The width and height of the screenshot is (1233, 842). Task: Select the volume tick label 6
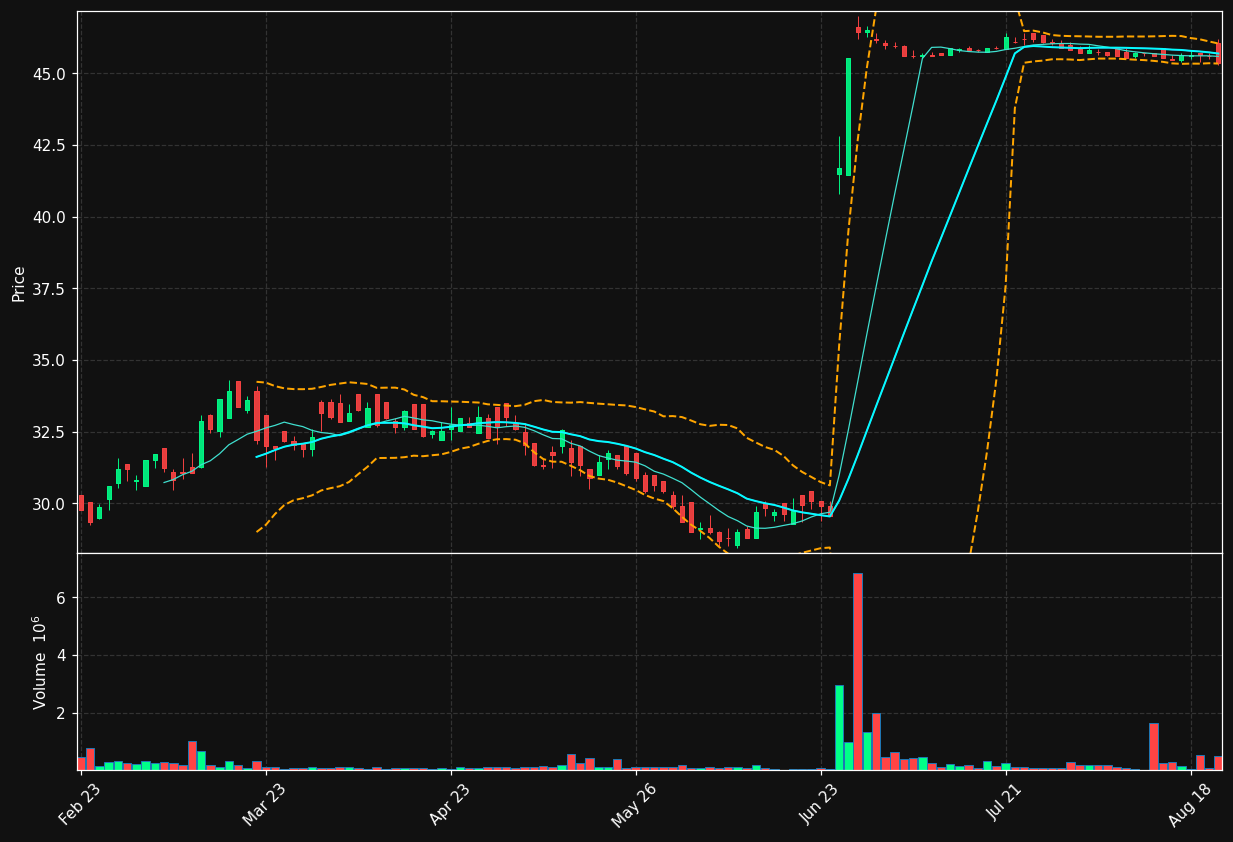[x=62, y=598]
